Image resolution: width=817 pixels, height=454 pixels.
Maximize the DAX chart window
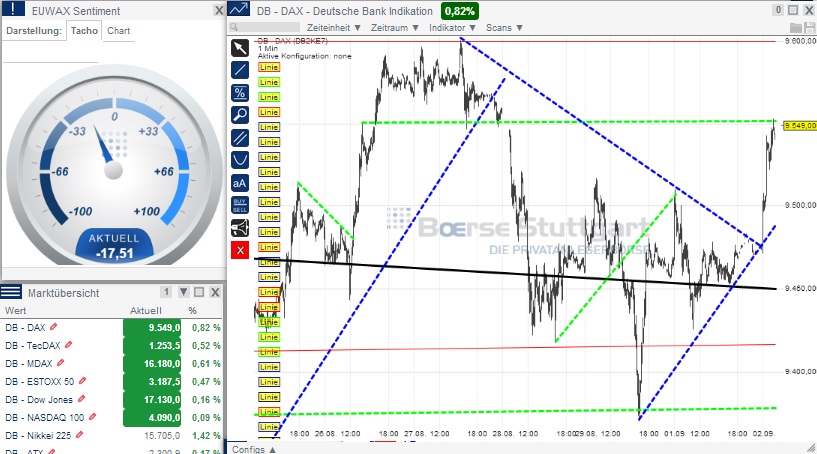(793, 10)
